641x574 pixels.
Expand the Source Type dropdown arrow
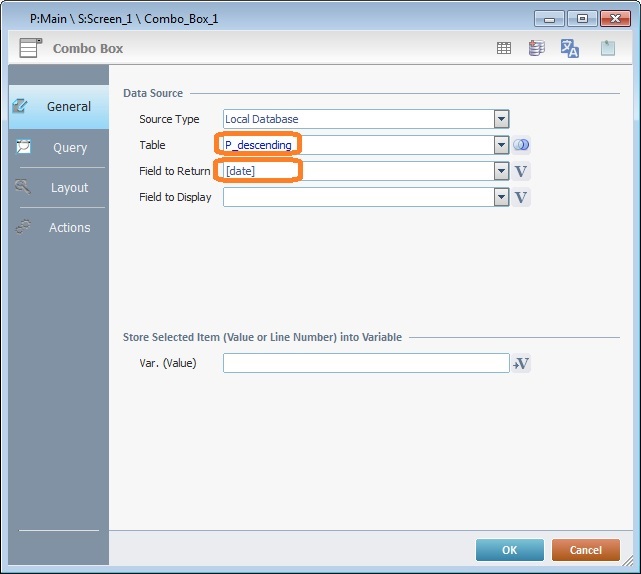pyautogui.click(x=501, y=119)
